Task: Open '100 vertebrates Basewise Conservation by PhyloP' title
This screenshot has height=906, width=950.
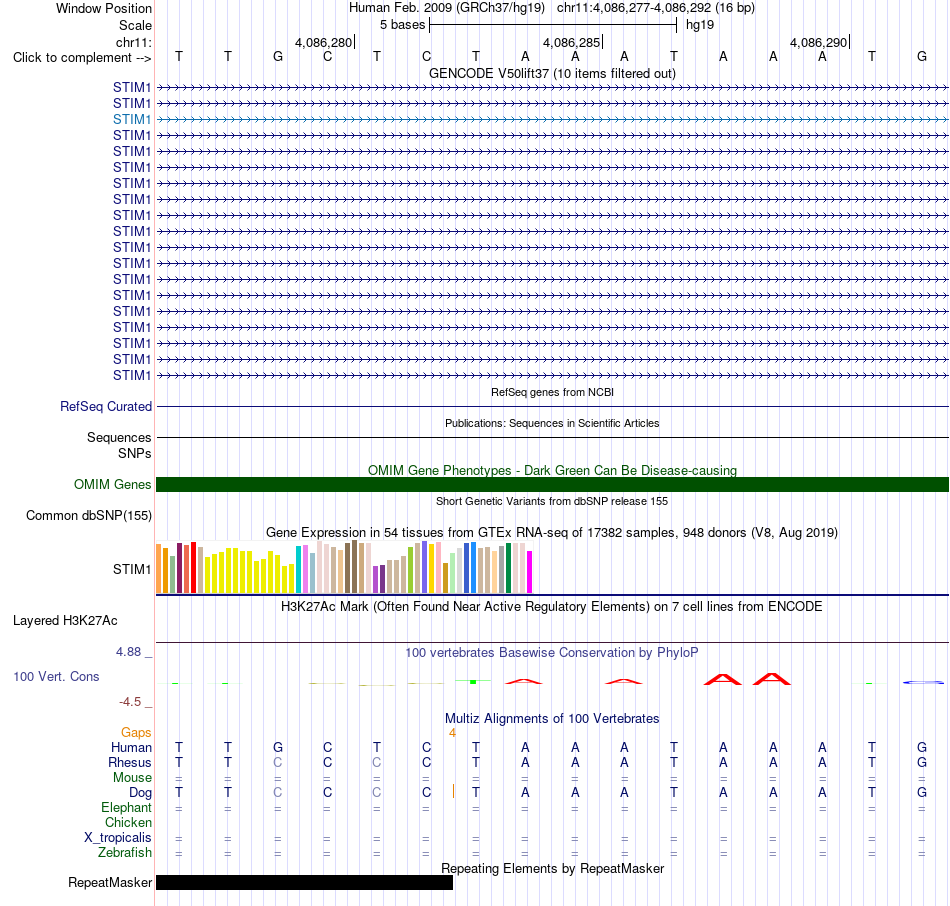Action: pyautogui.click(x=552, y=653)
